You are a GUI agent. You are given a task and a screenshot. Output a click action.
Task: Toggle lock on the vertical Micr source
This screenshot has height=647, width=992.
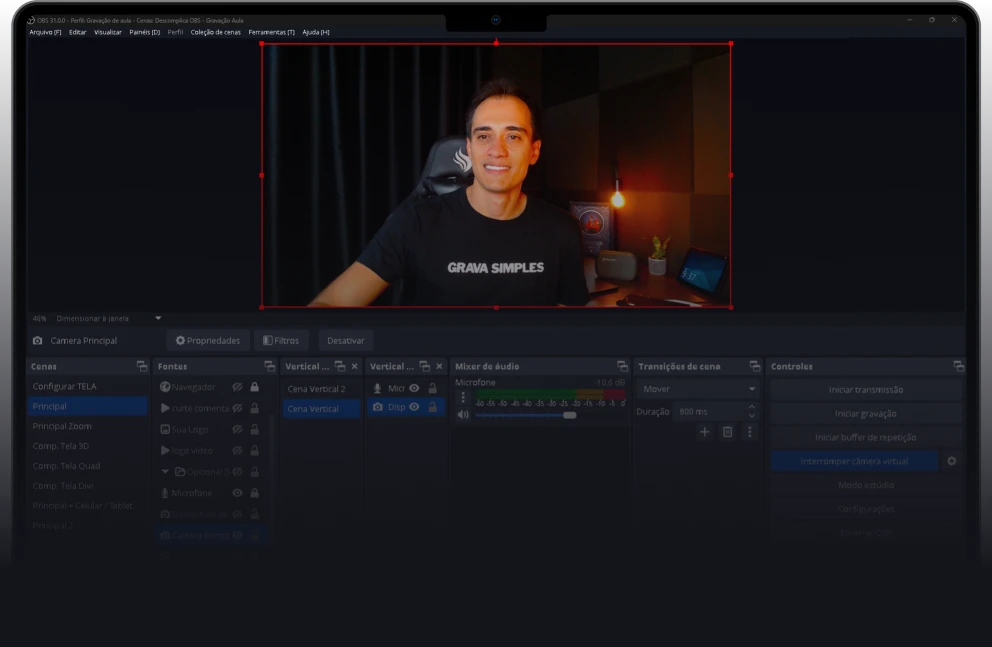click(433, 388)
